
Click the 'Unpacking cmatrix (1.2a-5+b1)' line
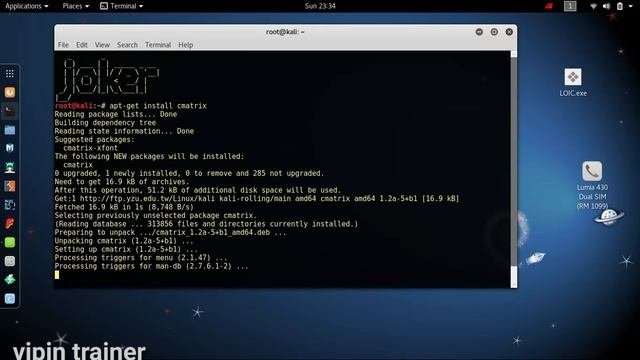coord(124,241)
